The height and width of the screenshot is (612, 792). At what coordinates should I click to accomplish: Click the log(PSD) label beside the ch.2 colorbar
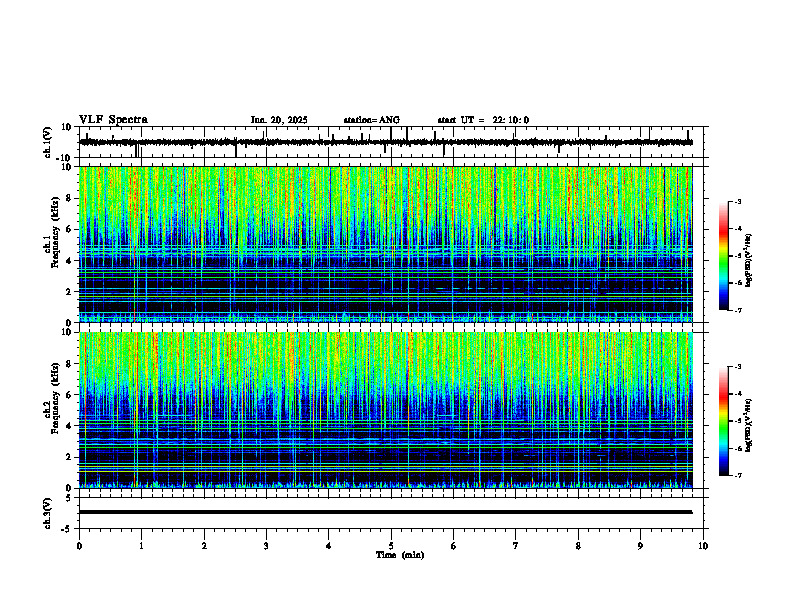(x=748, y=425)
